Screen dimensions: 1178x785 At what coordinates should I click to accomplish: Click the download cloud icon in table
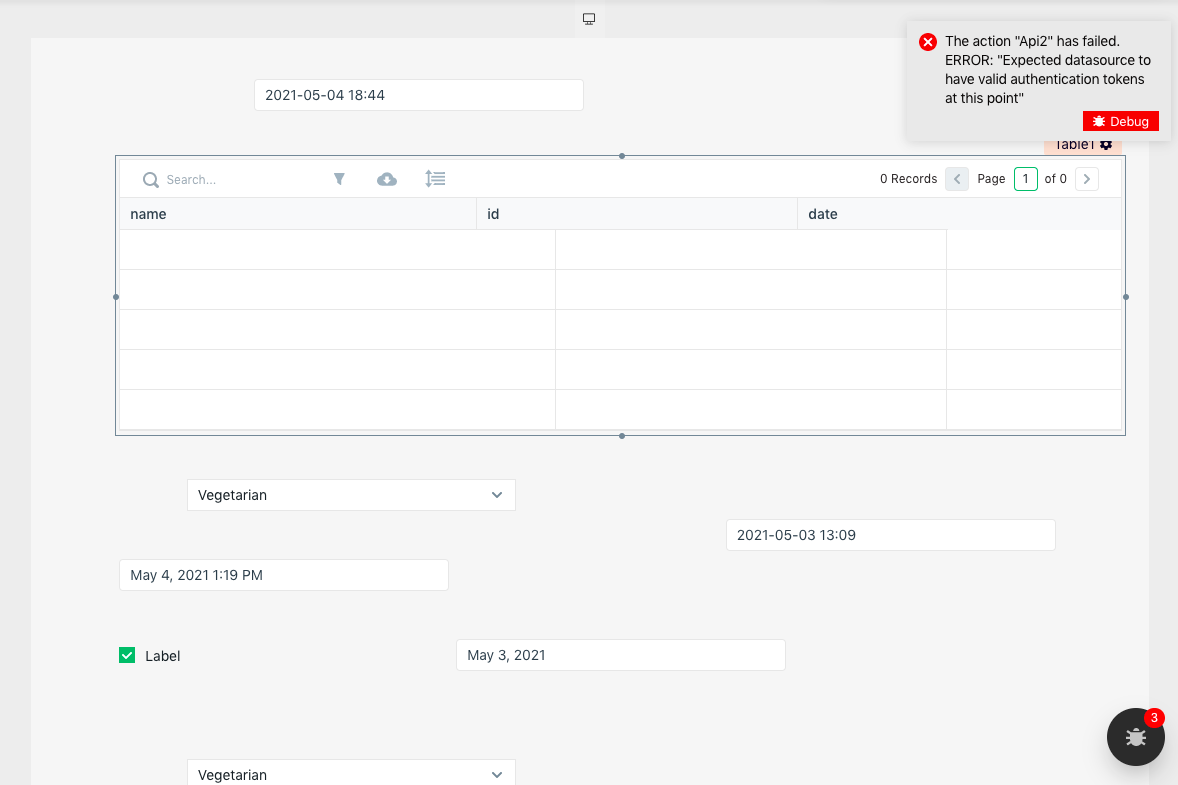click(x=387, y=179)
